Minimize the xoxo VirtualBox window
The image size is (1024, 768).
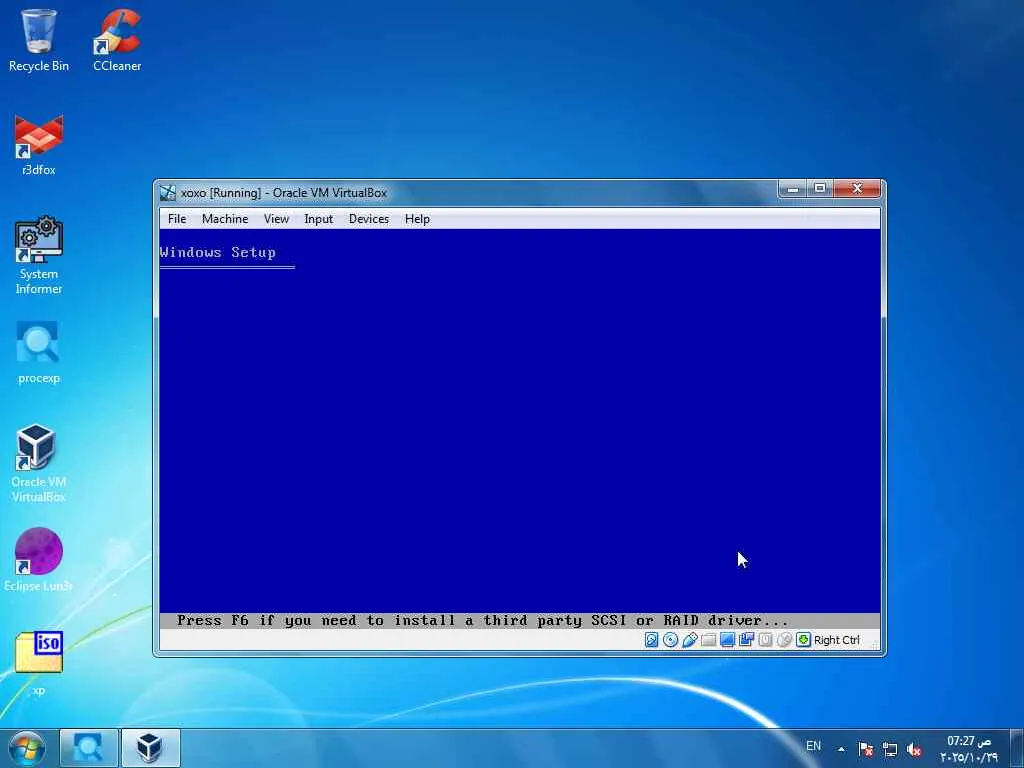click(793, 189)
